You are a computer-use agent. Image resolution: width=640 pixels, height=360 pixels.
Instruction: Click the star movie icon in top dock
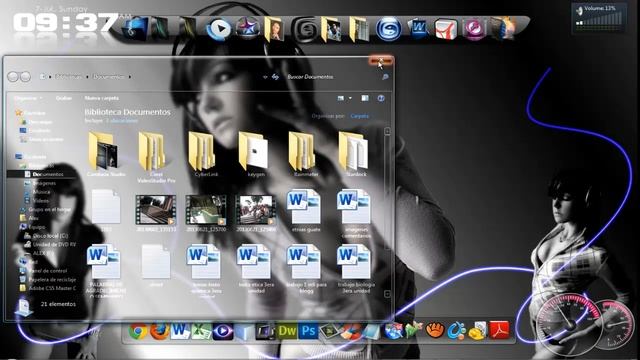click(x=247, y=29)
